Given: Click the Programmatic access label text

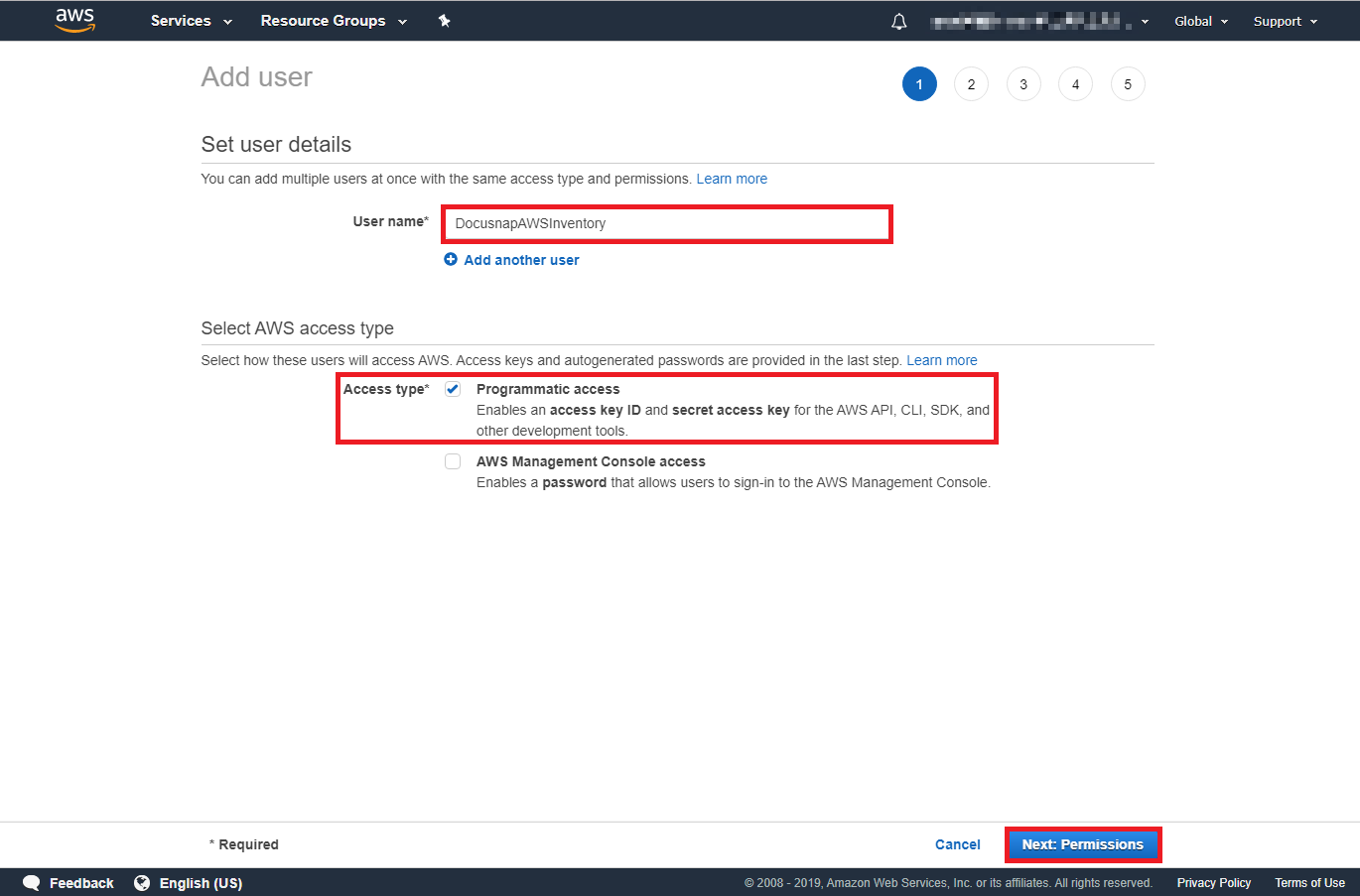Looking at the screenshot, I should (x=548, y=389).
